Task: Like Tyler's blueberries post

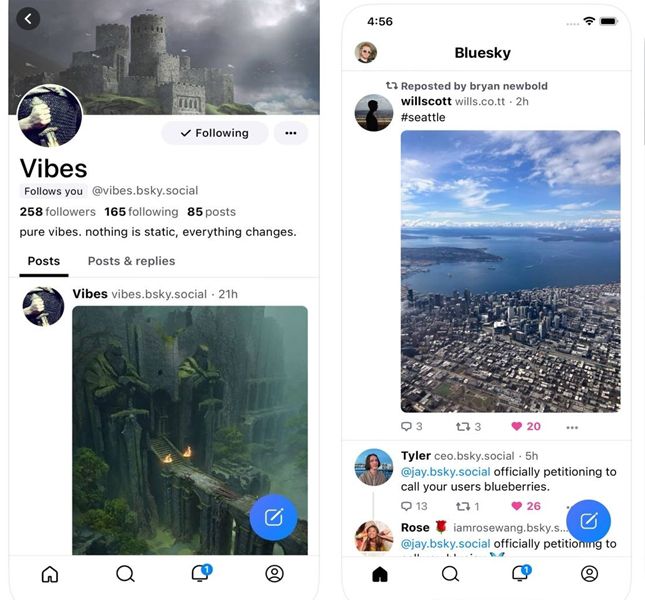Action: [526, 506]
